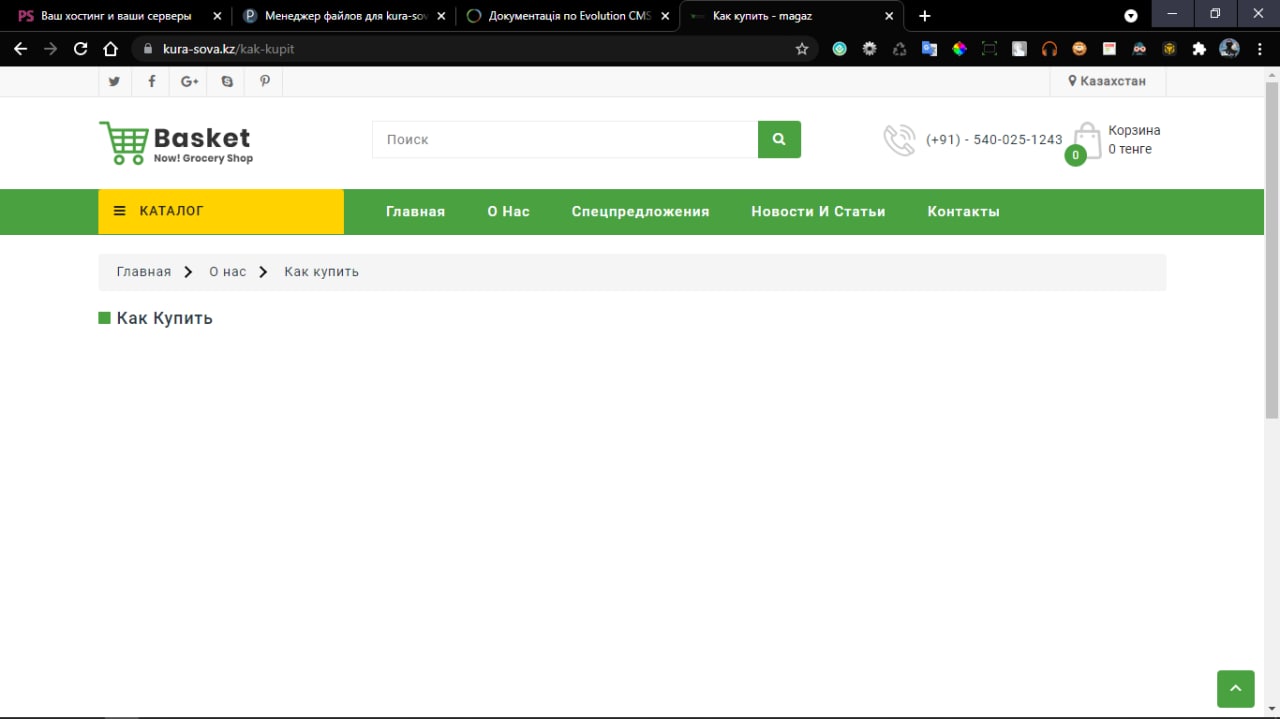Switch to the Ваш хостинг и ваши серверы tab
Image resolution: width=1280 pixels, height=719 pixels.
click(119, 16)
